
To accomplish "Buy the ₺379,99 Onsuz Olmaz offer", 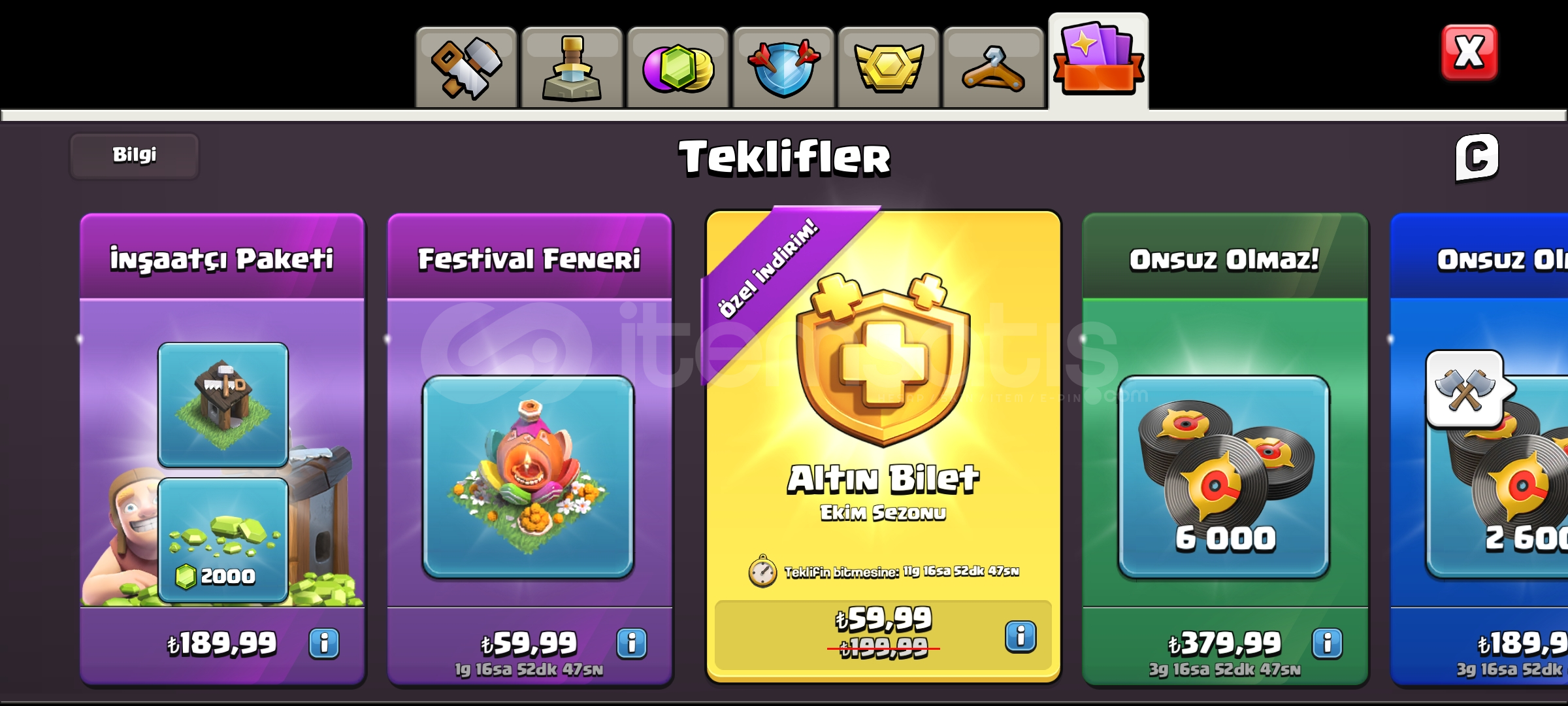I will coord(1225,644).
